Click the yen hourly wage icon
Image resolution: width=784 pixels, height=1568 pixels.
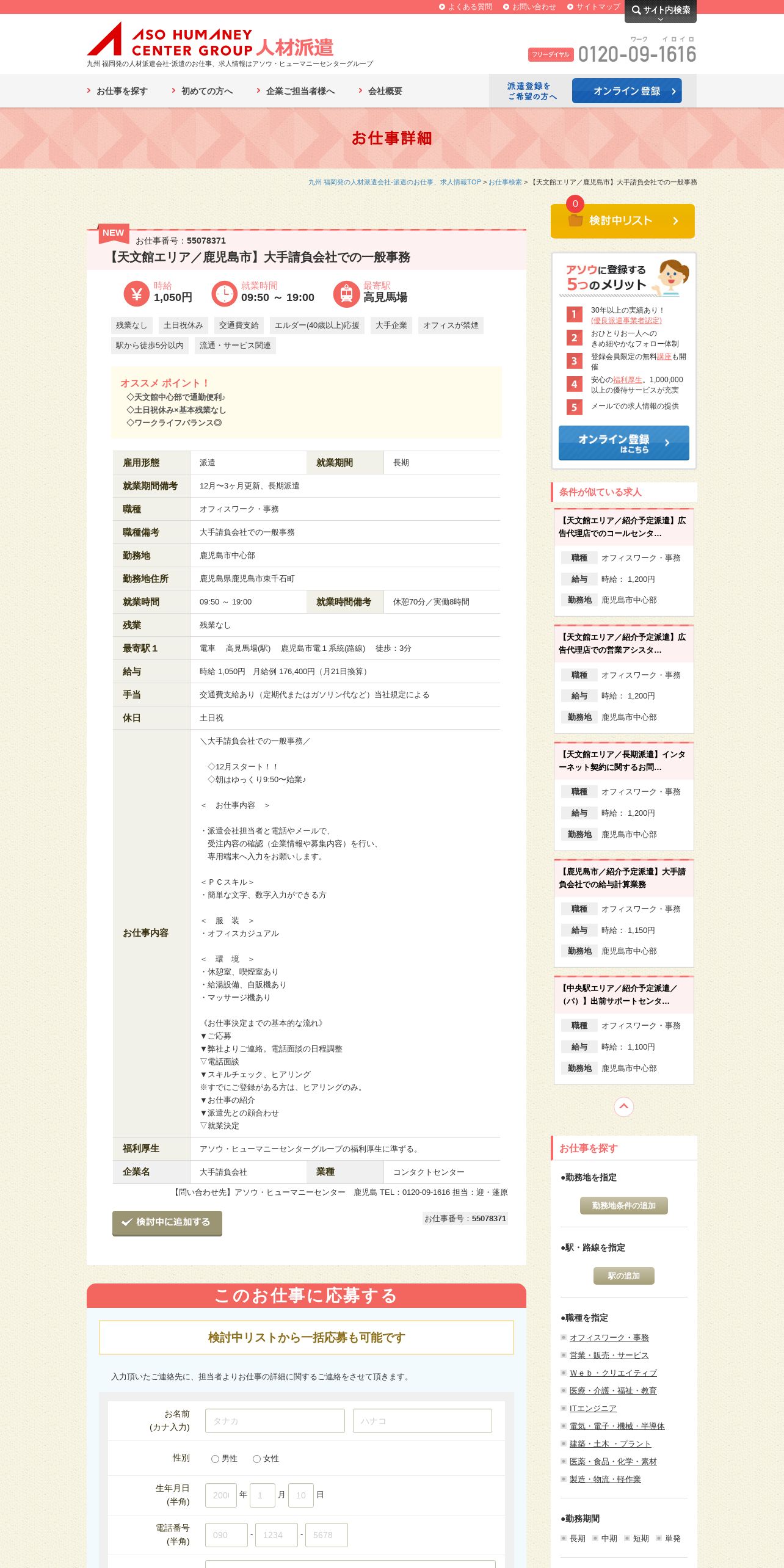coord(136,294)
